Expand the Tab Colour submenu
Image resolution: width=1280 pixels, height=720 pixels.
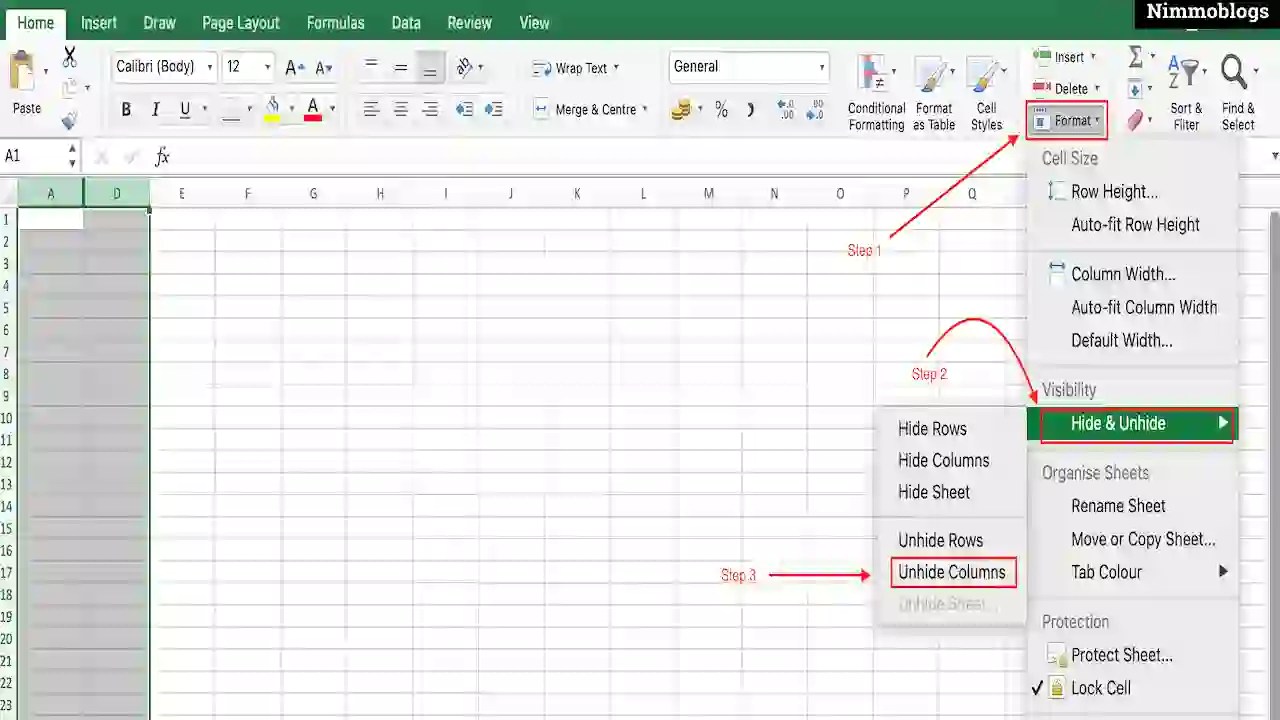(x=1106, y=572)
